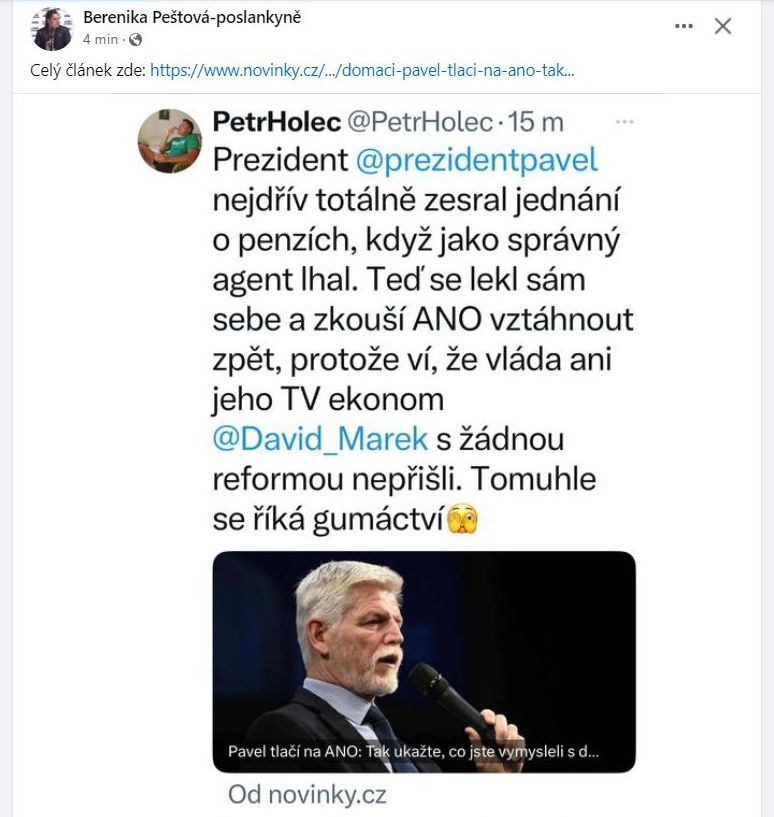774x817 pixels.
Task: Select the bold PetrHolec display name
Action: point(276,122)
